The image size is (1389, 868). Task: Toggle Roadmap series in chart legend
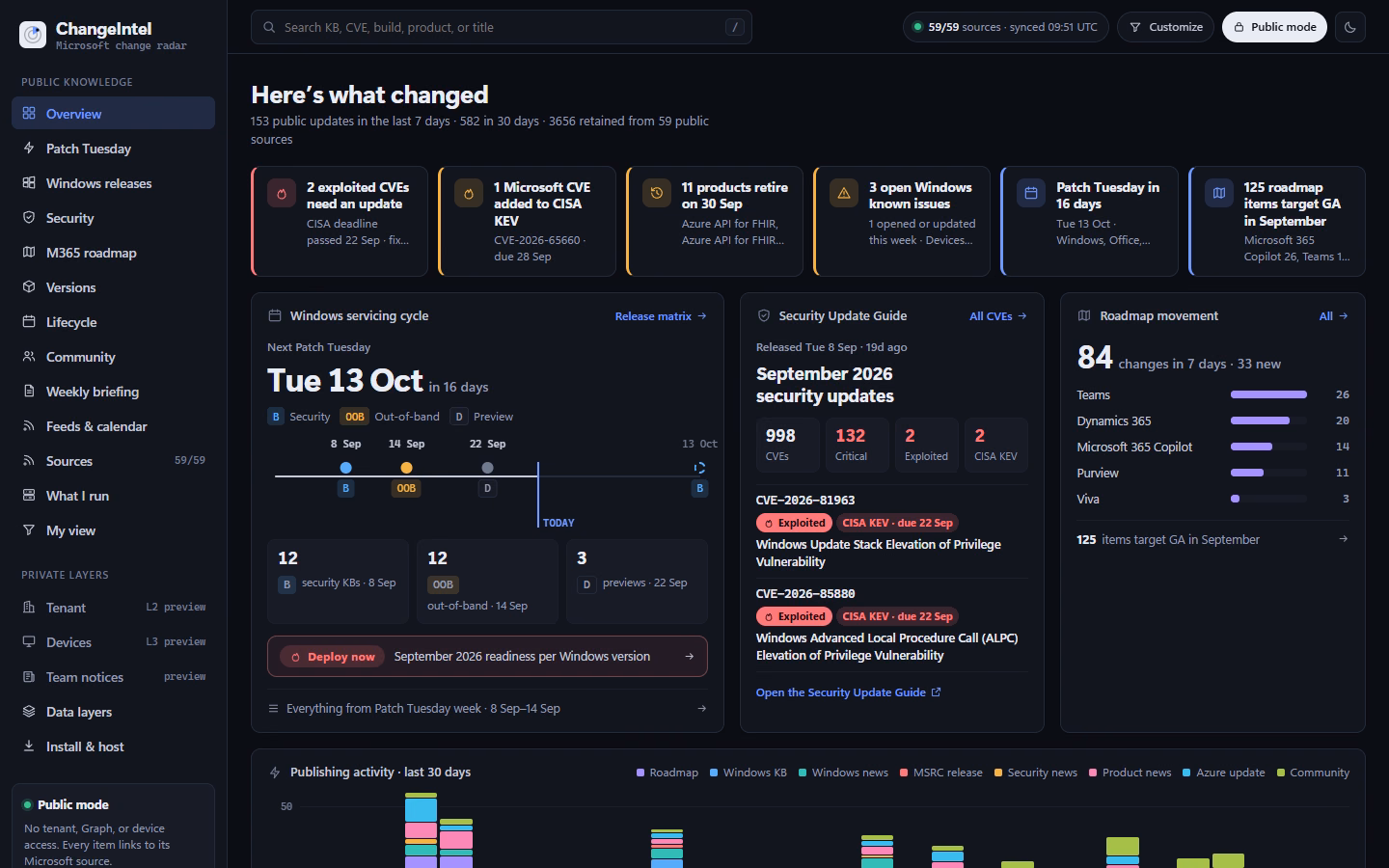(x=667, y=773)
